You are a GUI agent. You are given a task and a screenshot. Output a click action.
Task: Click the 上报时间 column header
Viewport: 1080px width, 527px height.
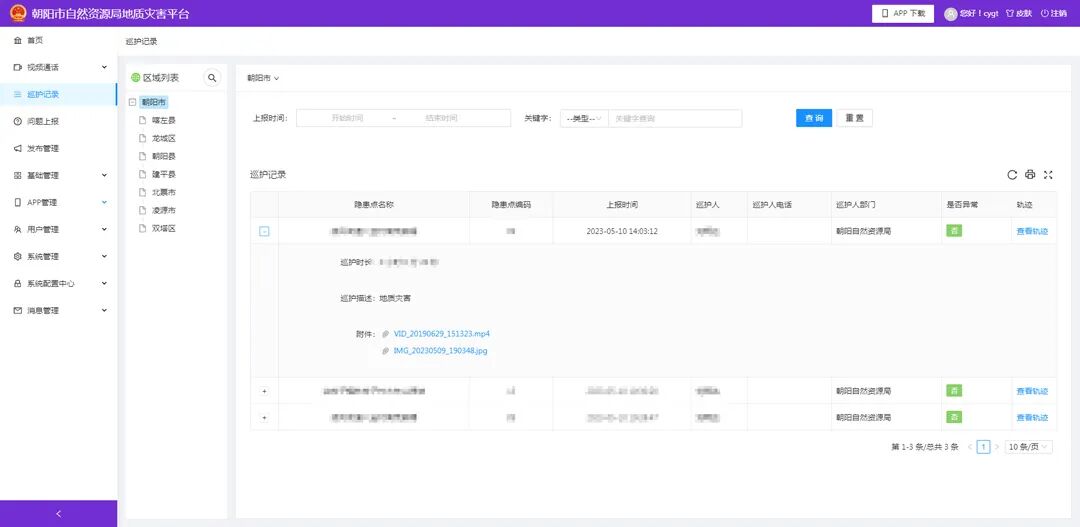click(621, 205)
